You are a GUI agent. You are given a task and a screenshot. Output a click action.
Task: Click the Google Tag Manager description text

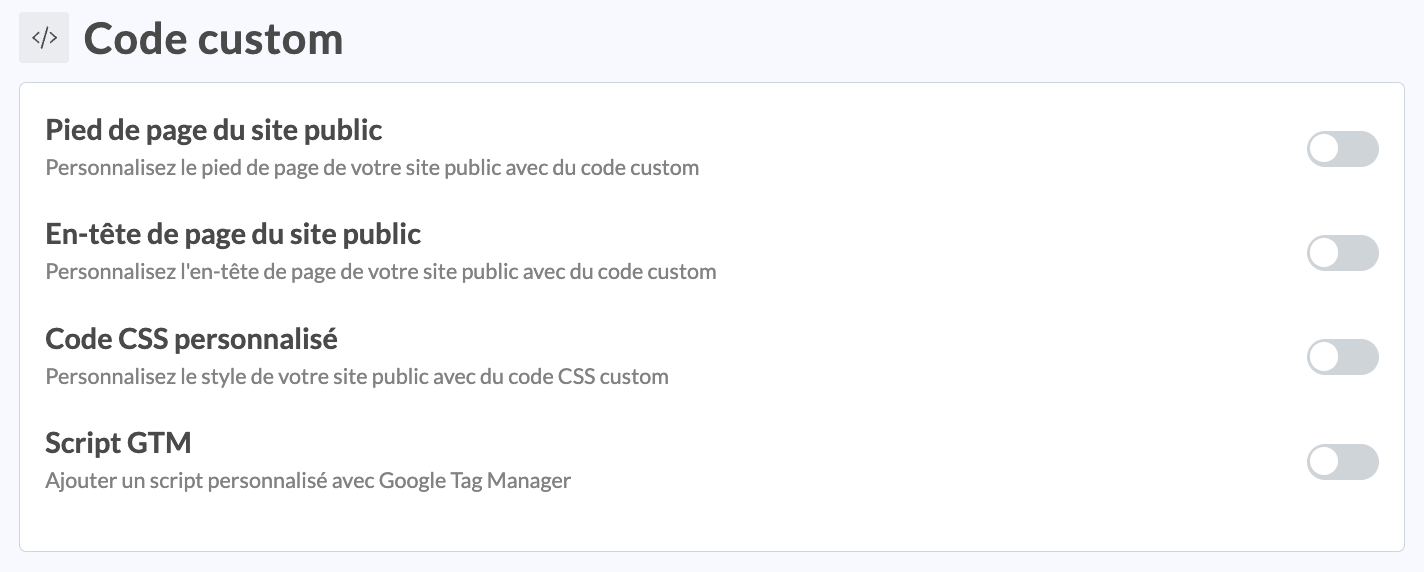click(x=308, y=480)
